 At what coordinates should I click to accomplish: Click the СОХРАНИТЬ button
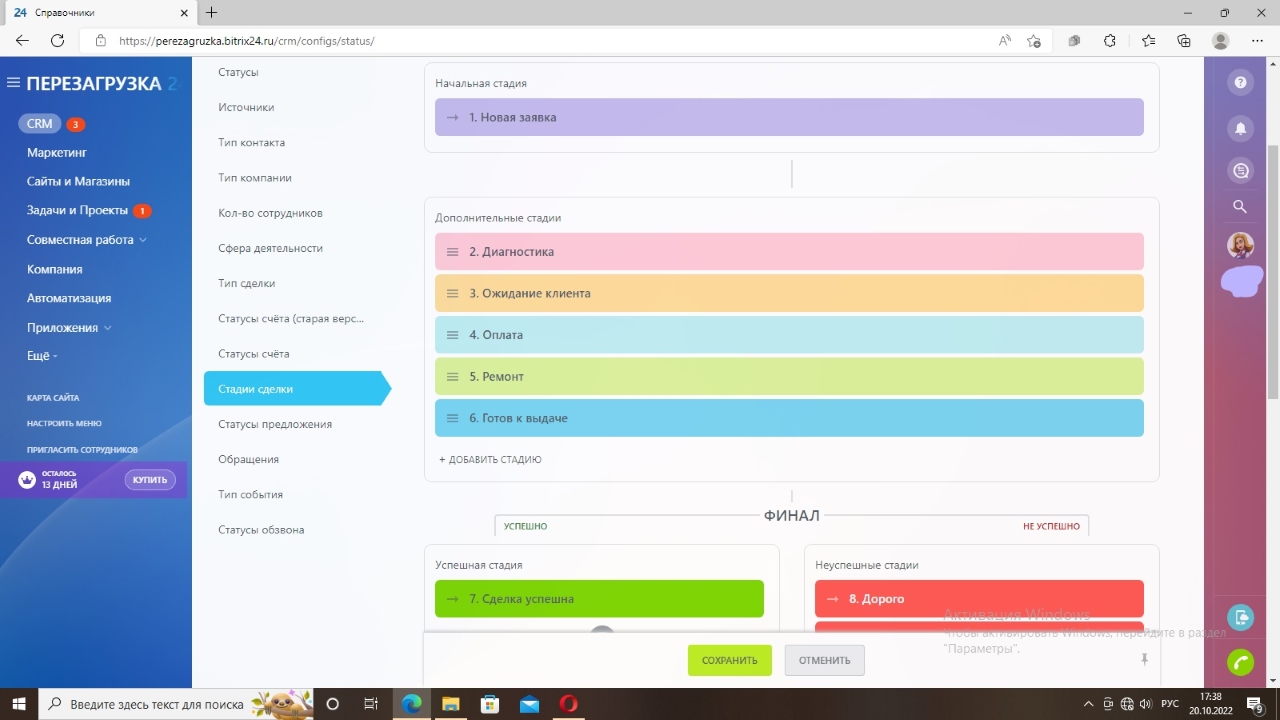pos(729,660)
